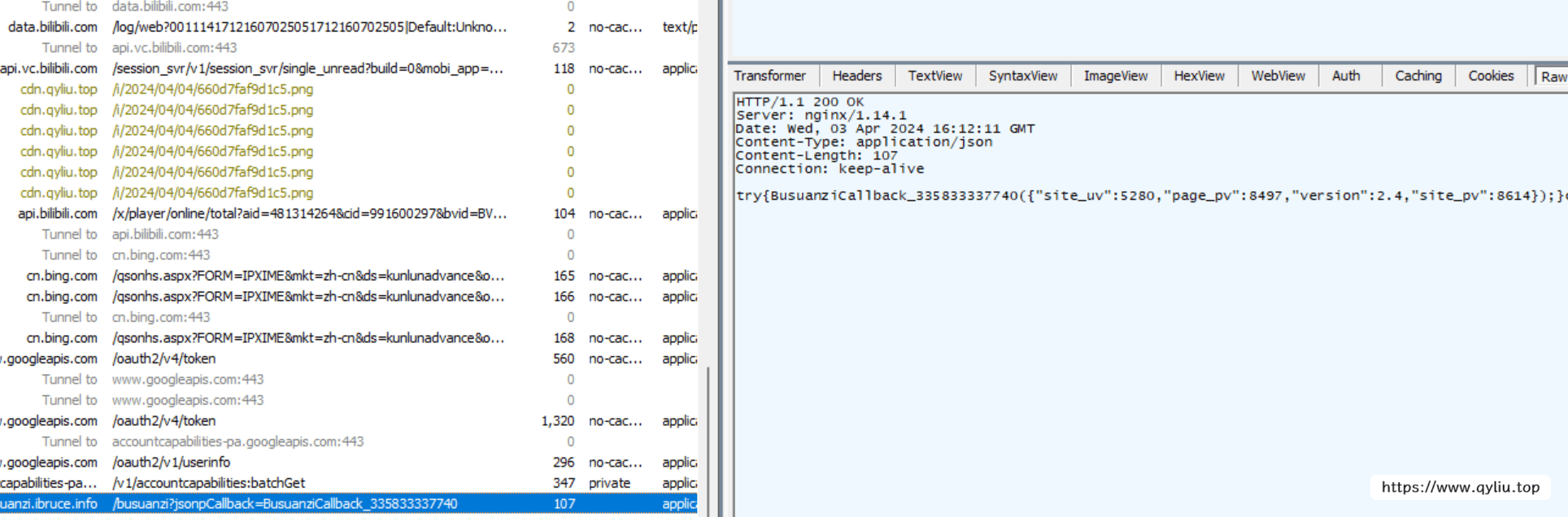Select the api.bilibili.com /x/player/online/total session

point(309,214)
